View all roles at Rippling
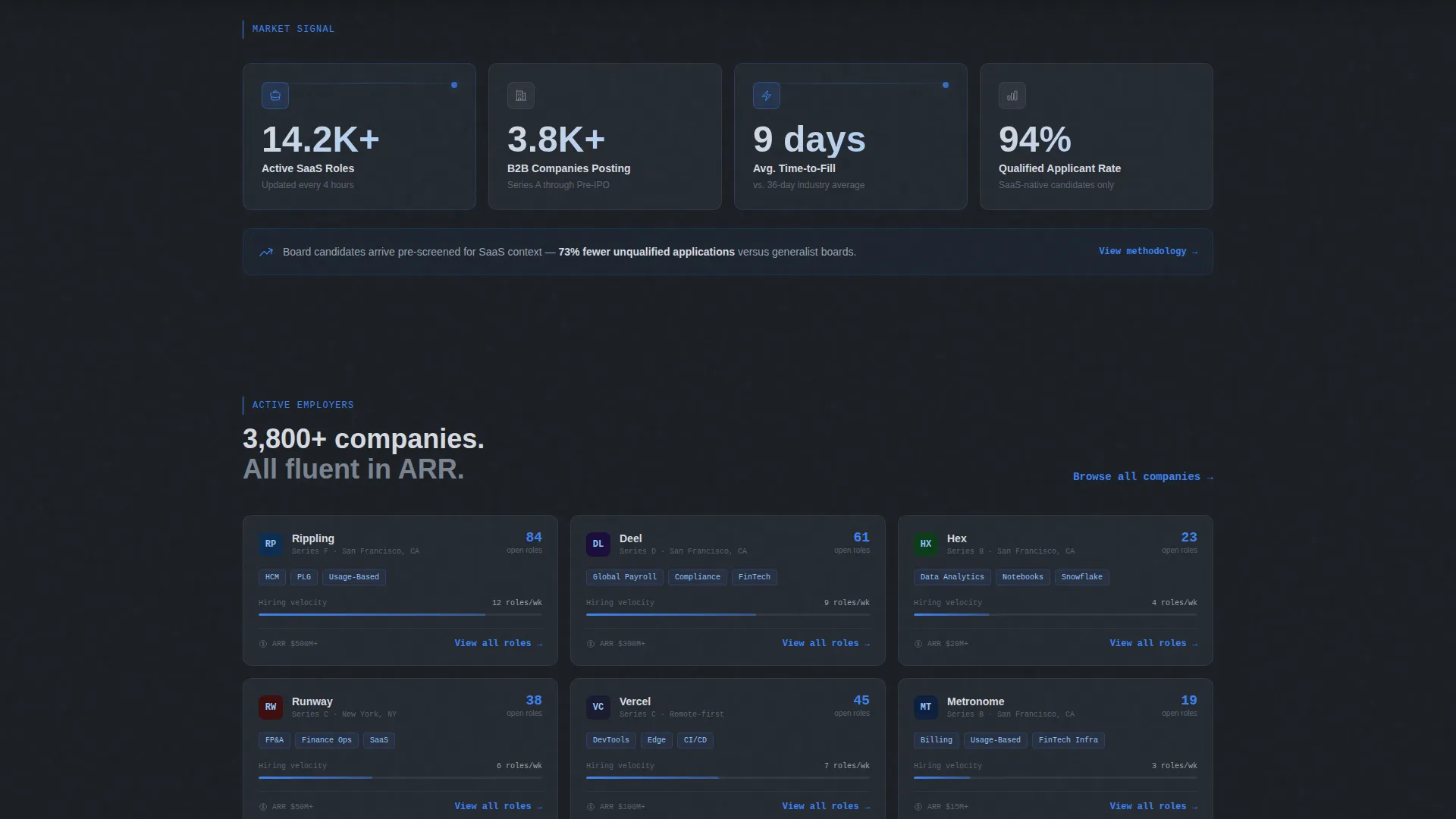The height and width of the screenshot is (819, 1456). pyautogui.click(x=498, y=643)
